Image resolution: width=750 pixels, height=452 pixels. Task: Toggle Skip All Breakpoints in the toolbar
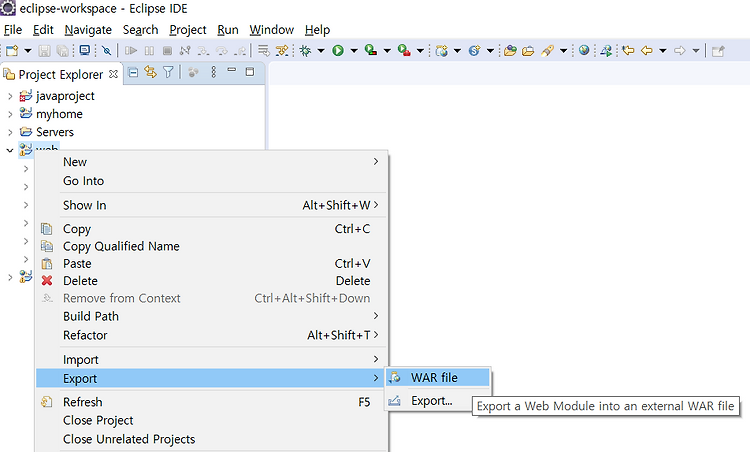(x=107, y=50)
